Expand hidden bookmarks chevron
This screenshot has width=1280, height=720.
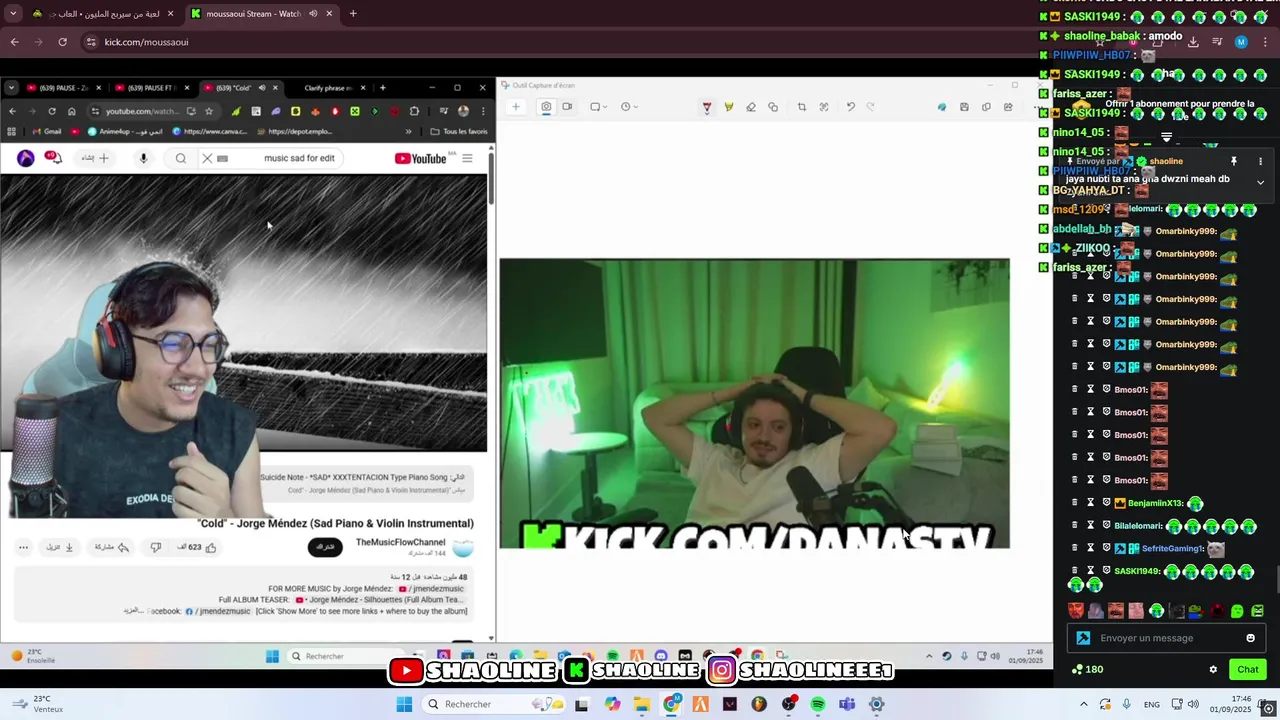click(408, 131)
